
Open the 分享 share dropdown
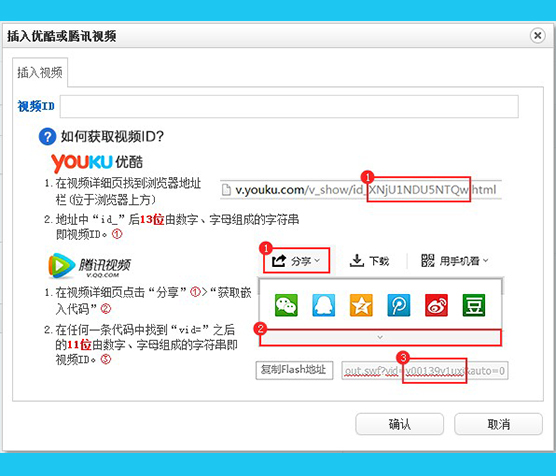coord(296,261)
